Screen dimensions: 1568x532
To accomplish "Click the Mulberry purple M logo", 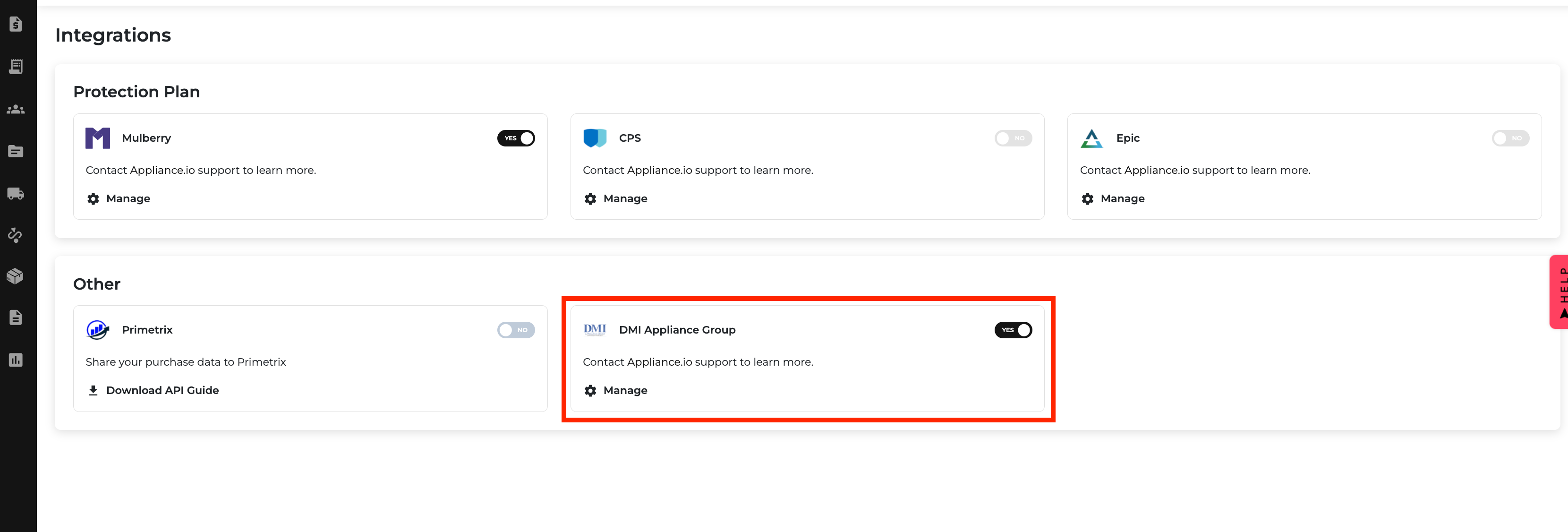I will [97, 138].
